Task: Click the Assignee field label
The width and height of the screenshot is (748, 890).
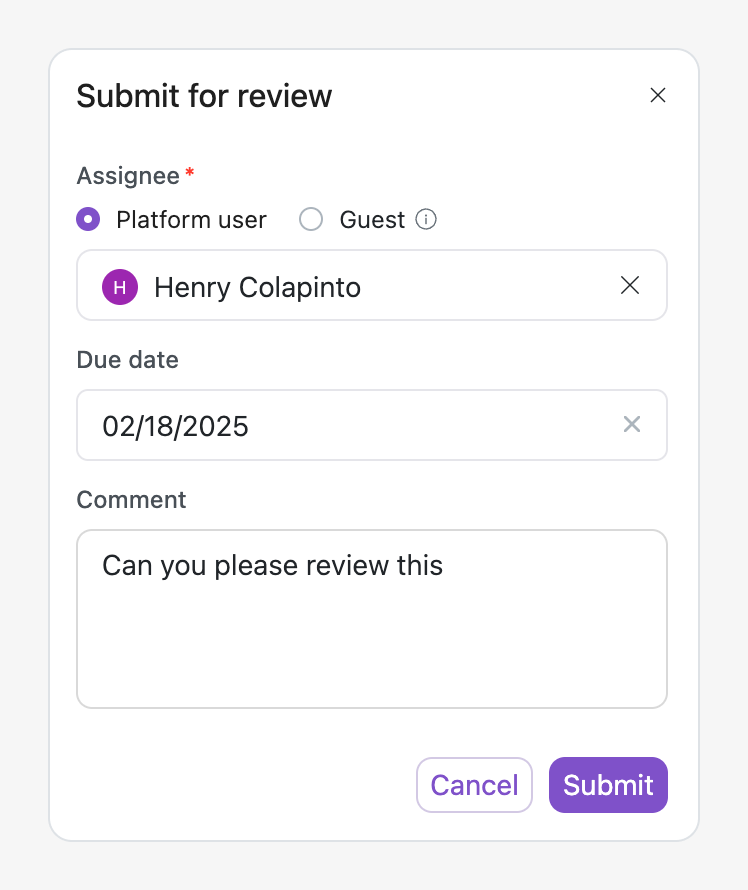Action: click(128, 176)
